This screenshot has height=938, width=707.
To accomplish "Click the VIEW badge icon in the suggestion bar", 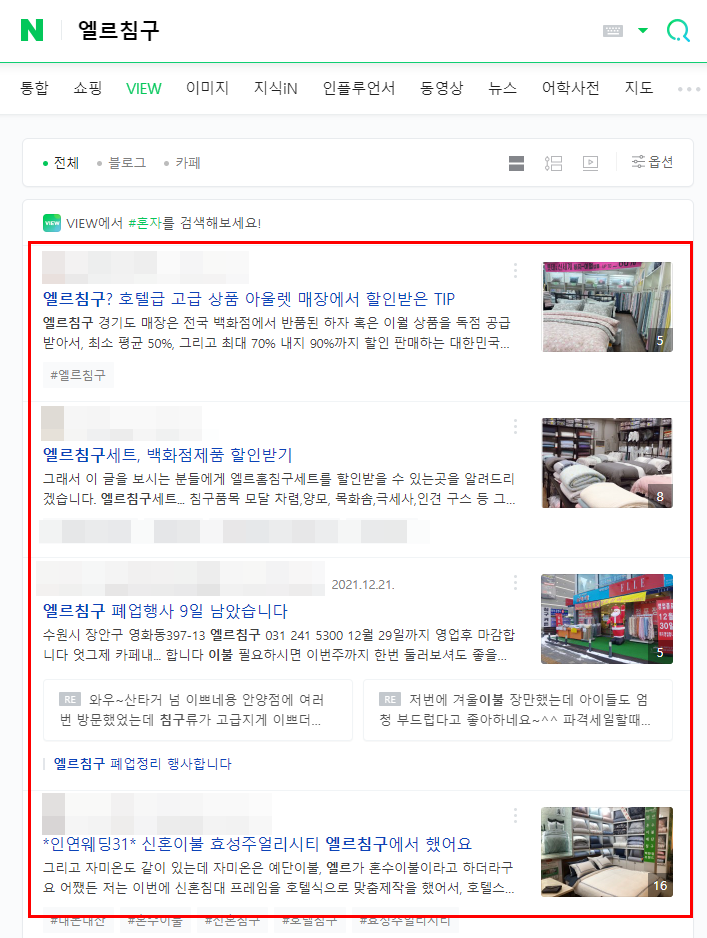I will 52,223.
